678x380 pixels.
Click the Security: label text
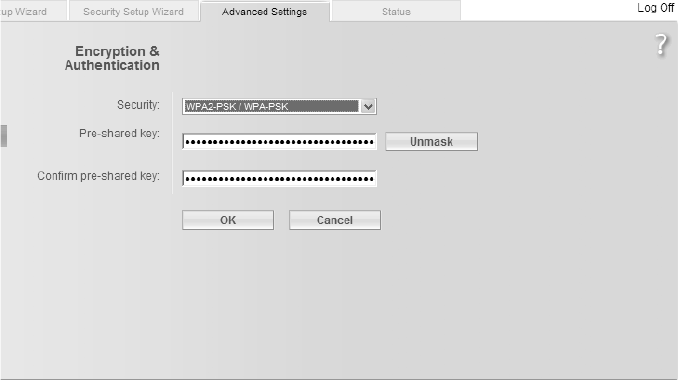click(138, 105)
